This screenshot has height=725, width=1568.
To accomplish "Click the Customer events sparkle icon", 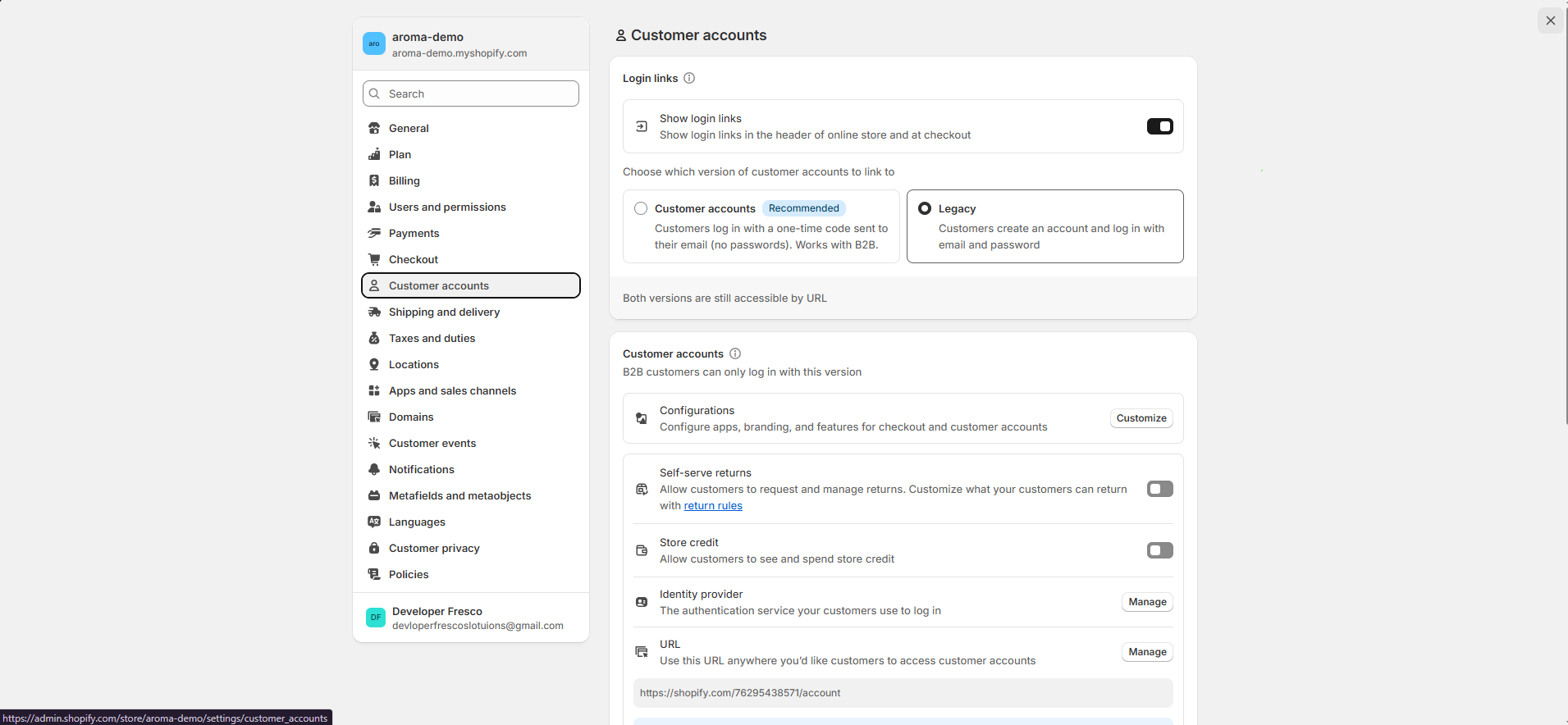I will point(374,443).
